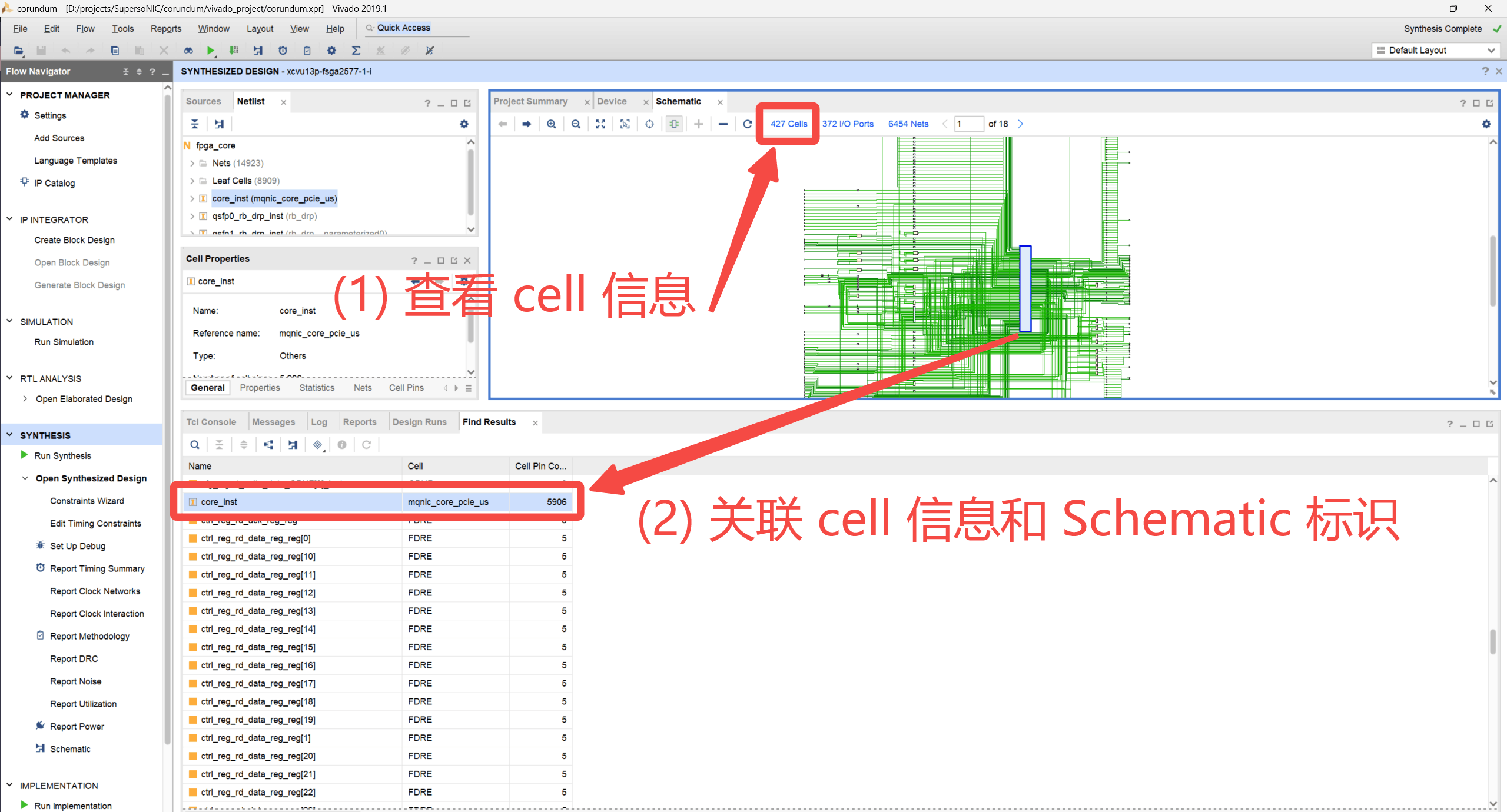Collapse the PROJECT MANAGER section

pos(9,95)
